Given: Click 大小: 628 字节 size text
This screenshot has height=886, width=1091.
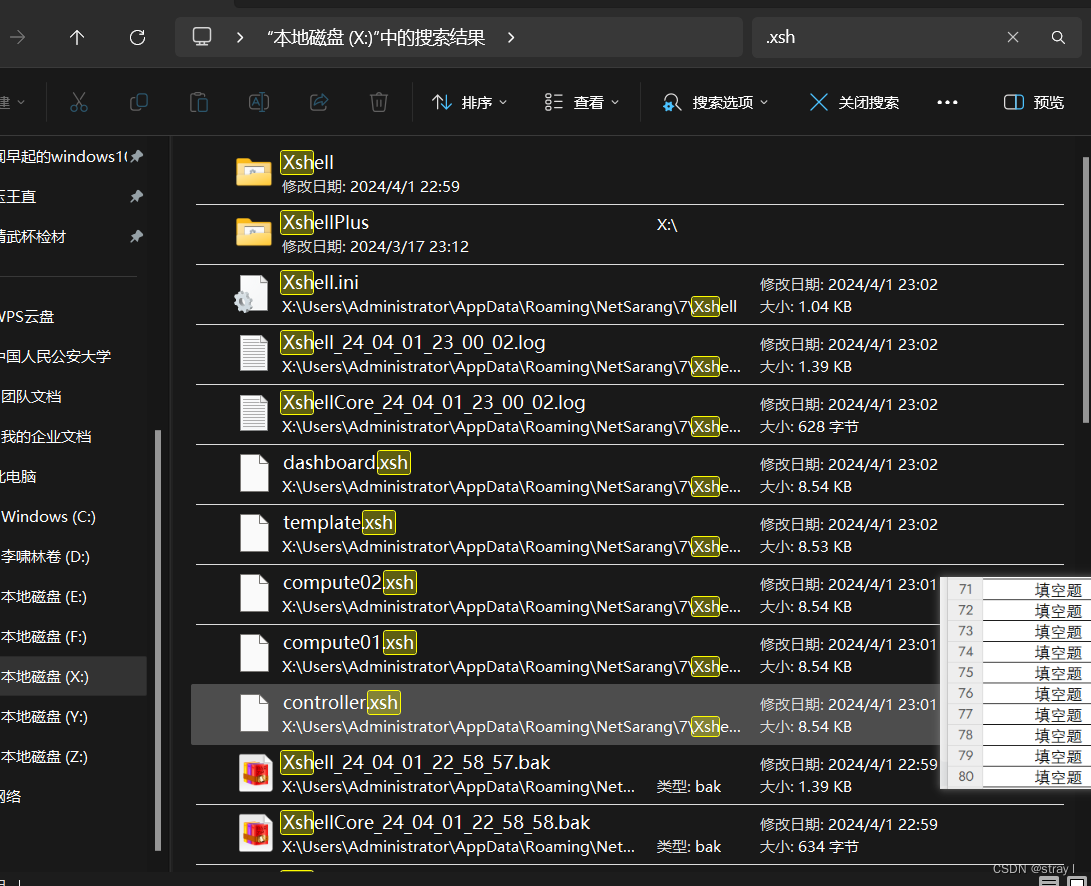Looking at the screenshot, I should click(x=809, y=427).
